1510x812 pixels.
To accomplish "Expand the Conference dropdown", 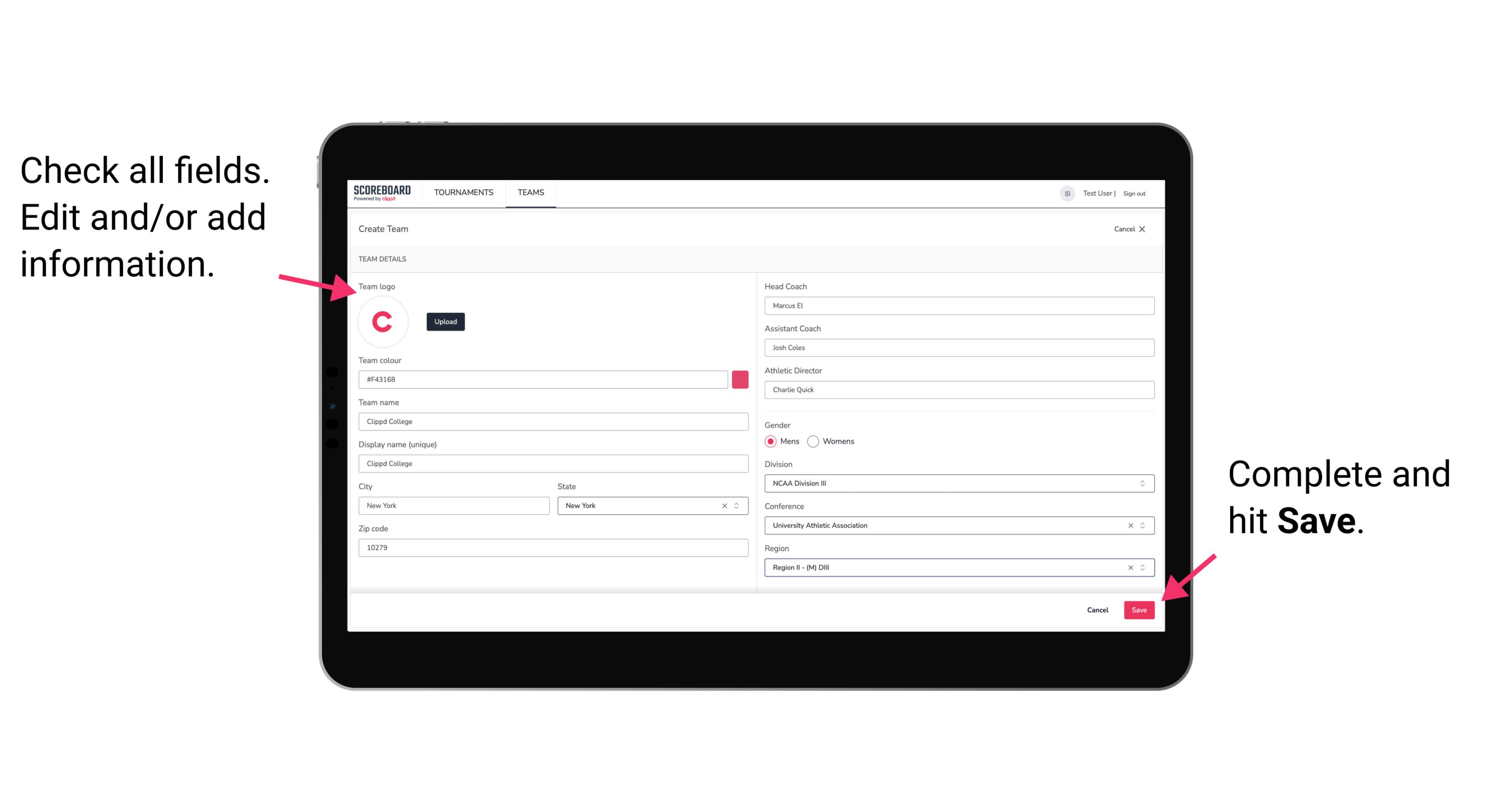I will 1142,525.
